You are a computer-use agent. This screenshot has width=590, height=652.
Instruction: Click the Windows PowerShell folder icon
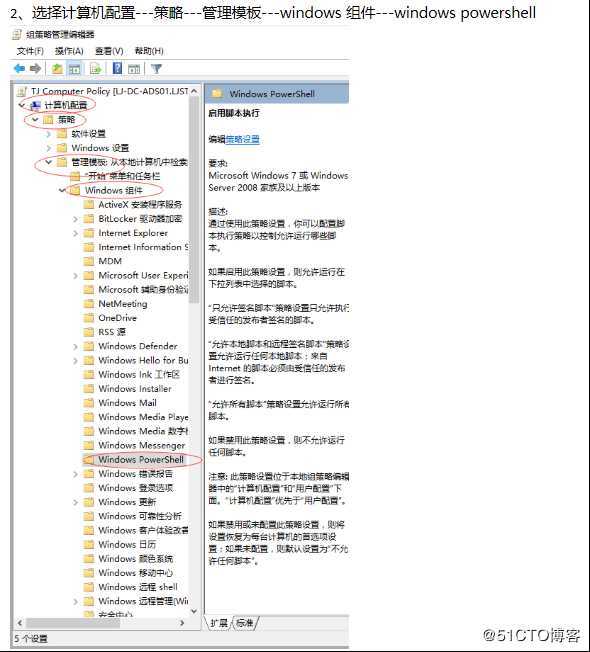89,459
